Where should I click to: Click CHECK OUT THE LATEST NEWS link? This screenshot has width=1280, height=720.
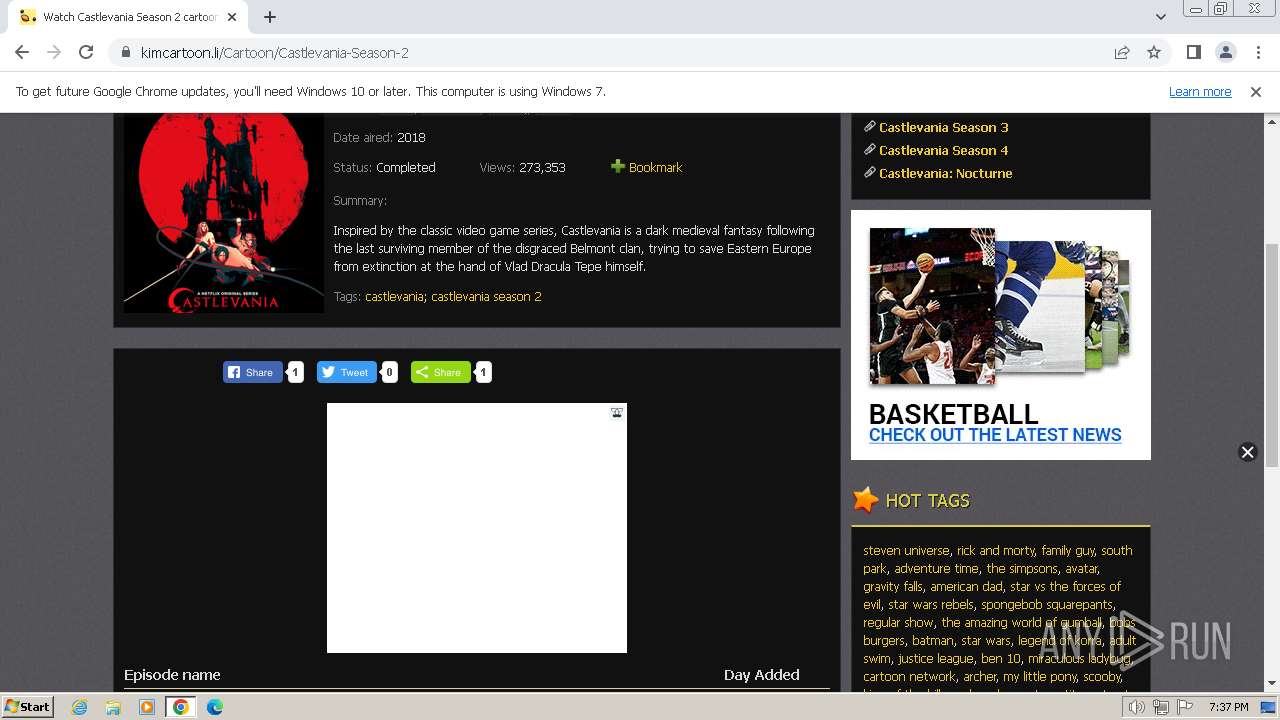995,435
